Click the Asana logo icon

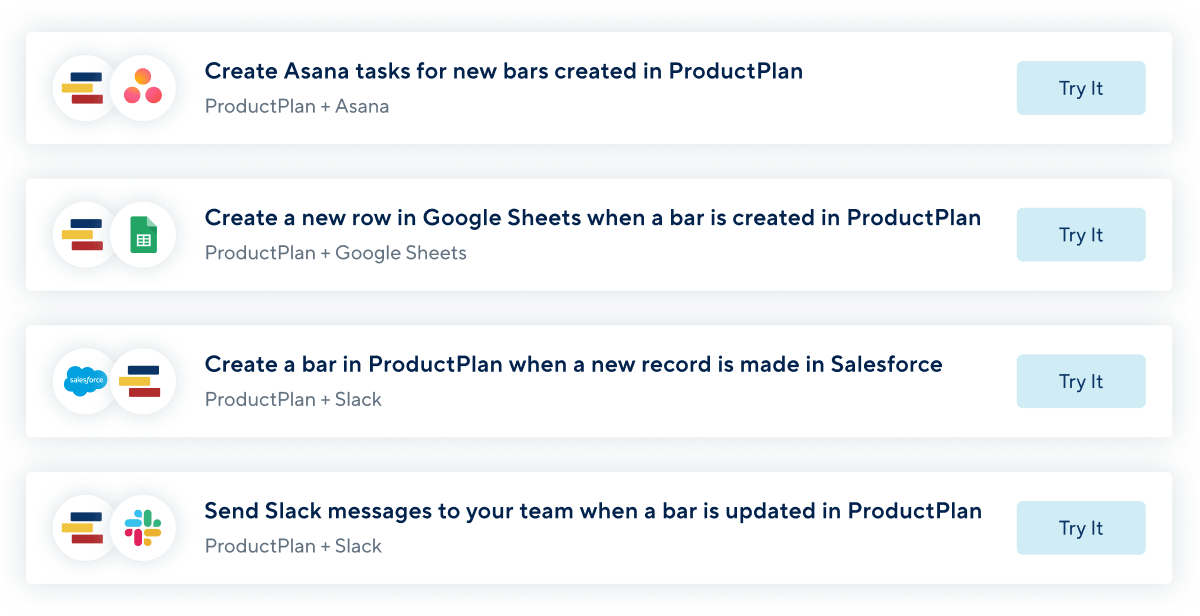143,88
